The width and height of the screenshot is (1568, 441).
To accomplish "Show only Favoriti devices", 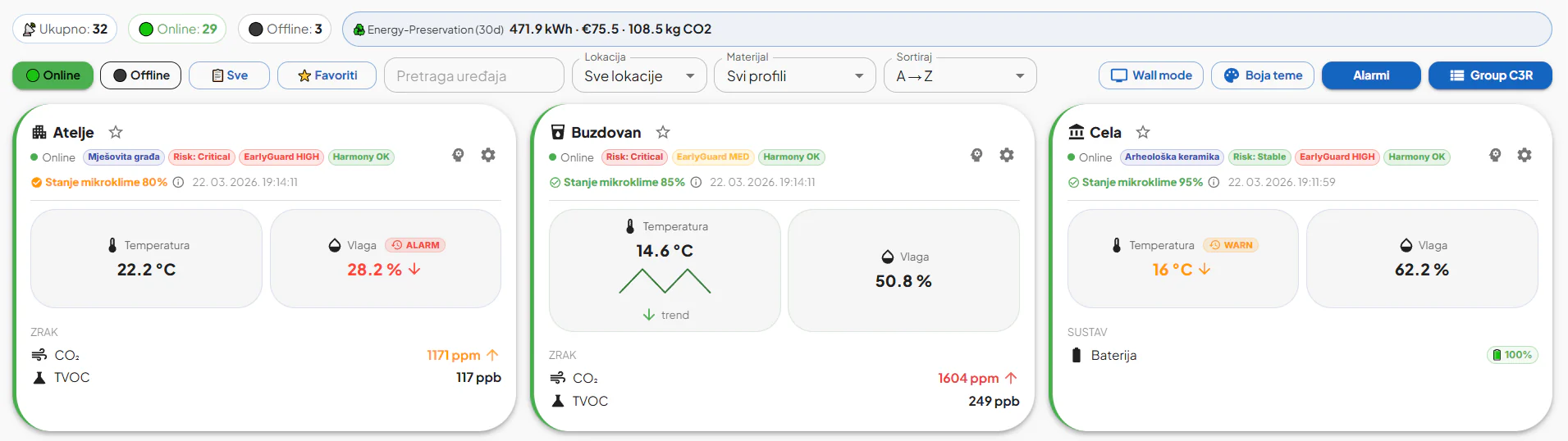I will [x=327, y=75].
